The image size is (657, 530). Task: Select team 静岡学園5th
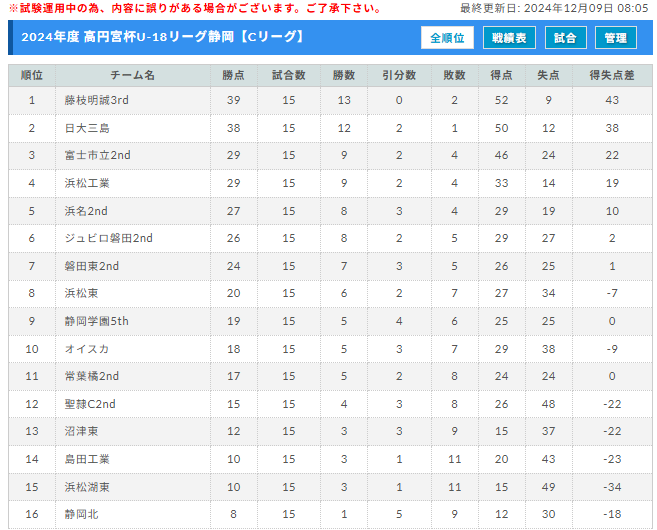96,321
